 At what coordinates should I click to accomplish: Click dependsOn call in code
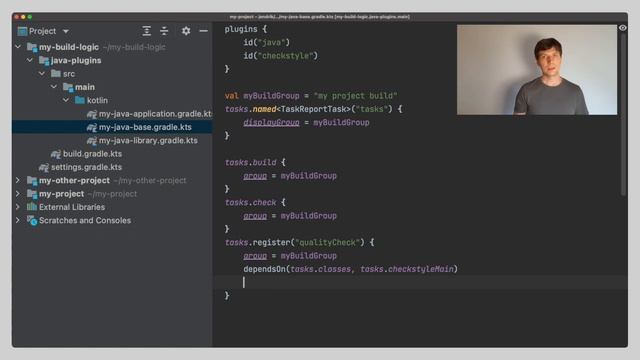point(264,269)
